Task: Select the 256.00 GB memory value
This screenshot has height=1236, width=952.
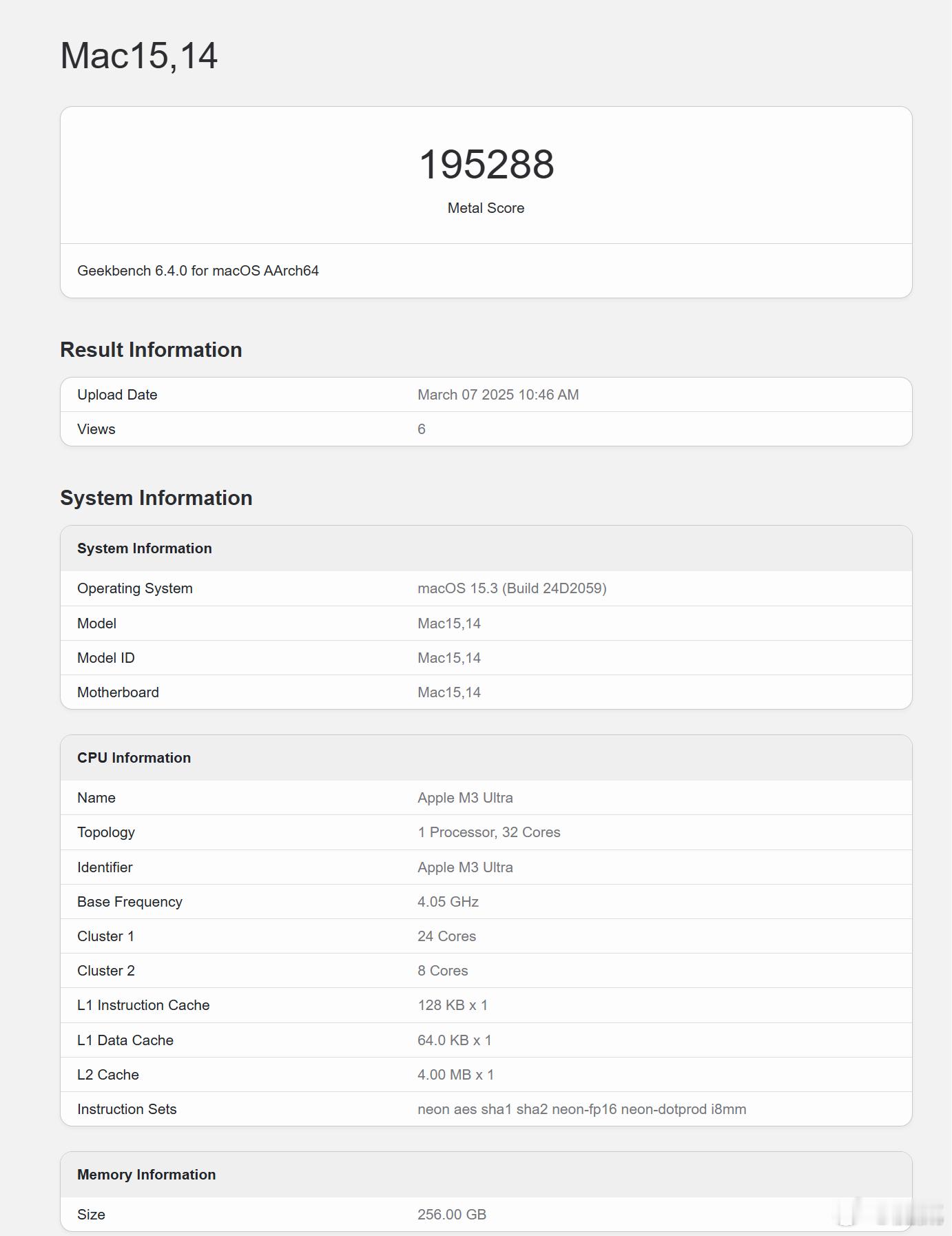Action: click(x=452, y=1215)
